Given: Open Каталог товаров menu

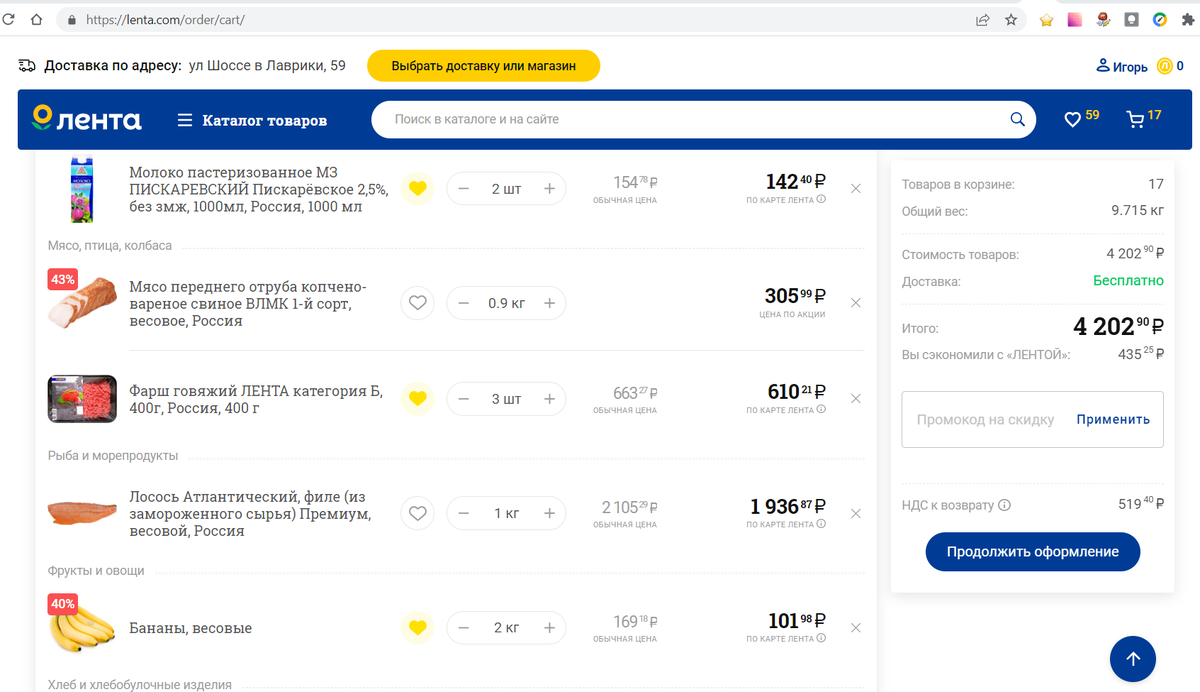Looking at the screenshot, I should click(x=252, y=120).
